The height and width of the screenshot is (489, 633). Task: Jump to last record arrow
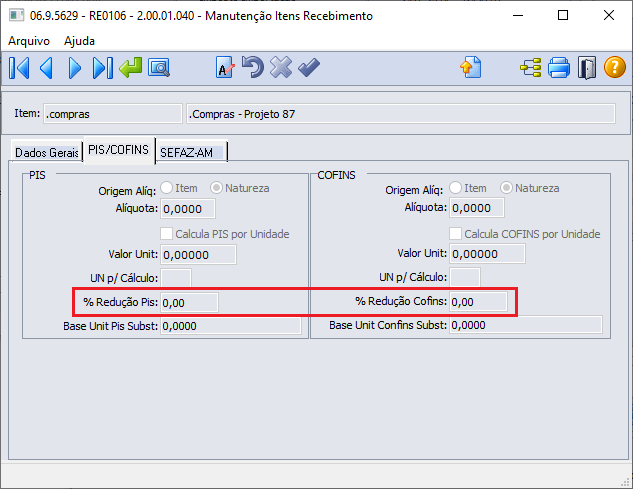pyautogui.click(x=103, y=67)
